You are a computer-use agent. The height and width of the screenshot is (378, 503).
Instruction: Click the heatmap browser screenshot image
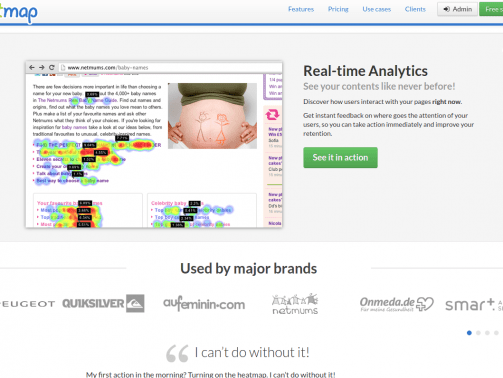click(154, 144)
